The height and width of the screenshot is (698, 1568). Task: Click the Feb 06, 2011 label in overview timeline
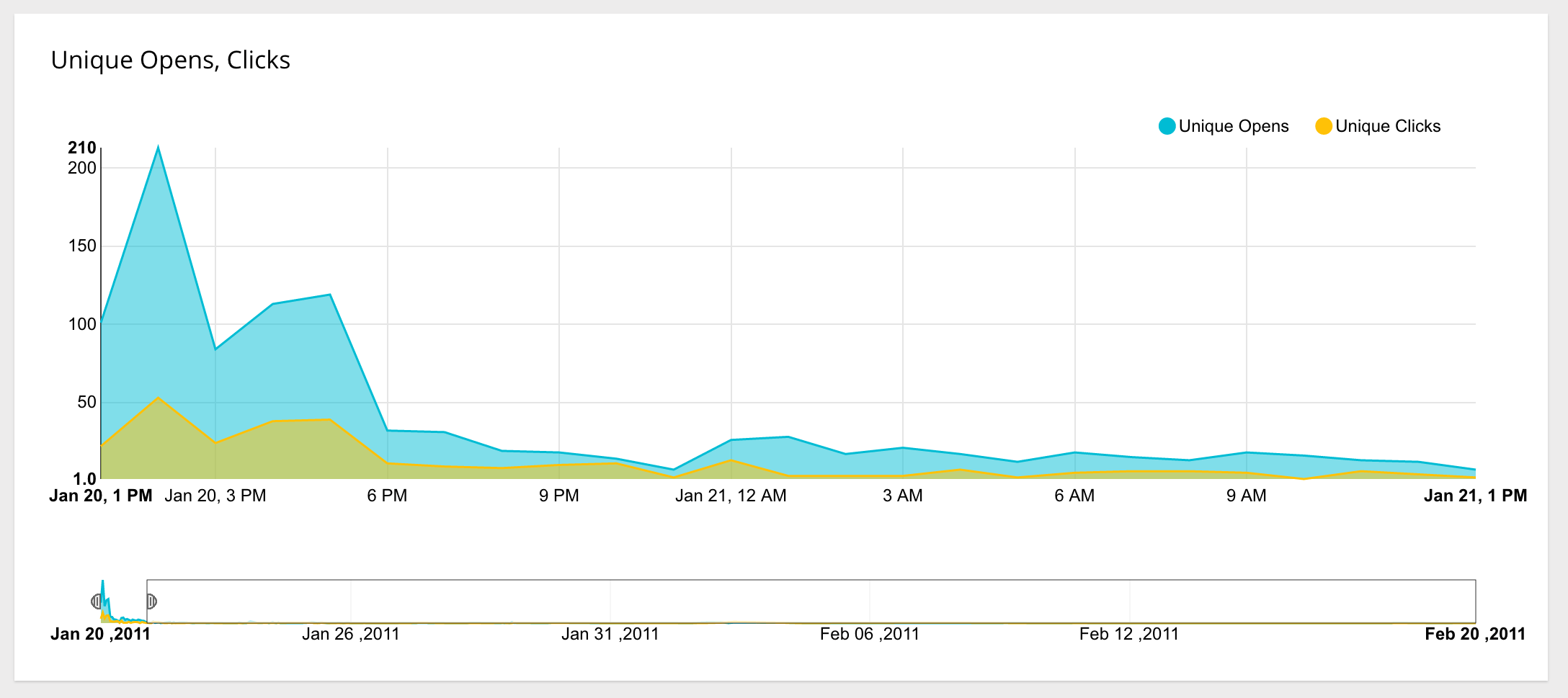pos(869,634)
